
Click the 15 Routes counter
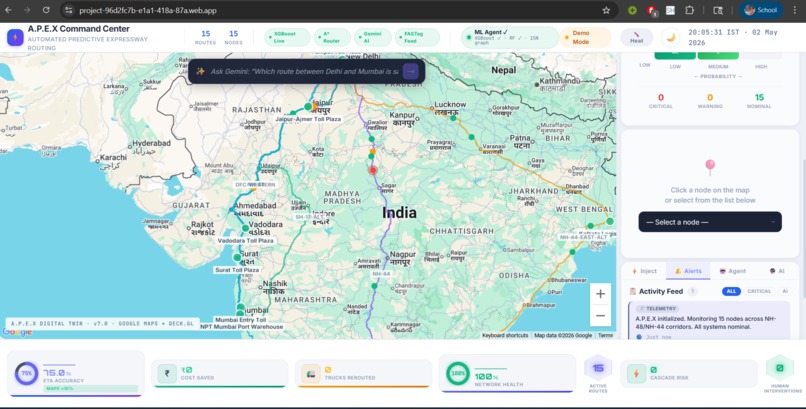[205, 38]
